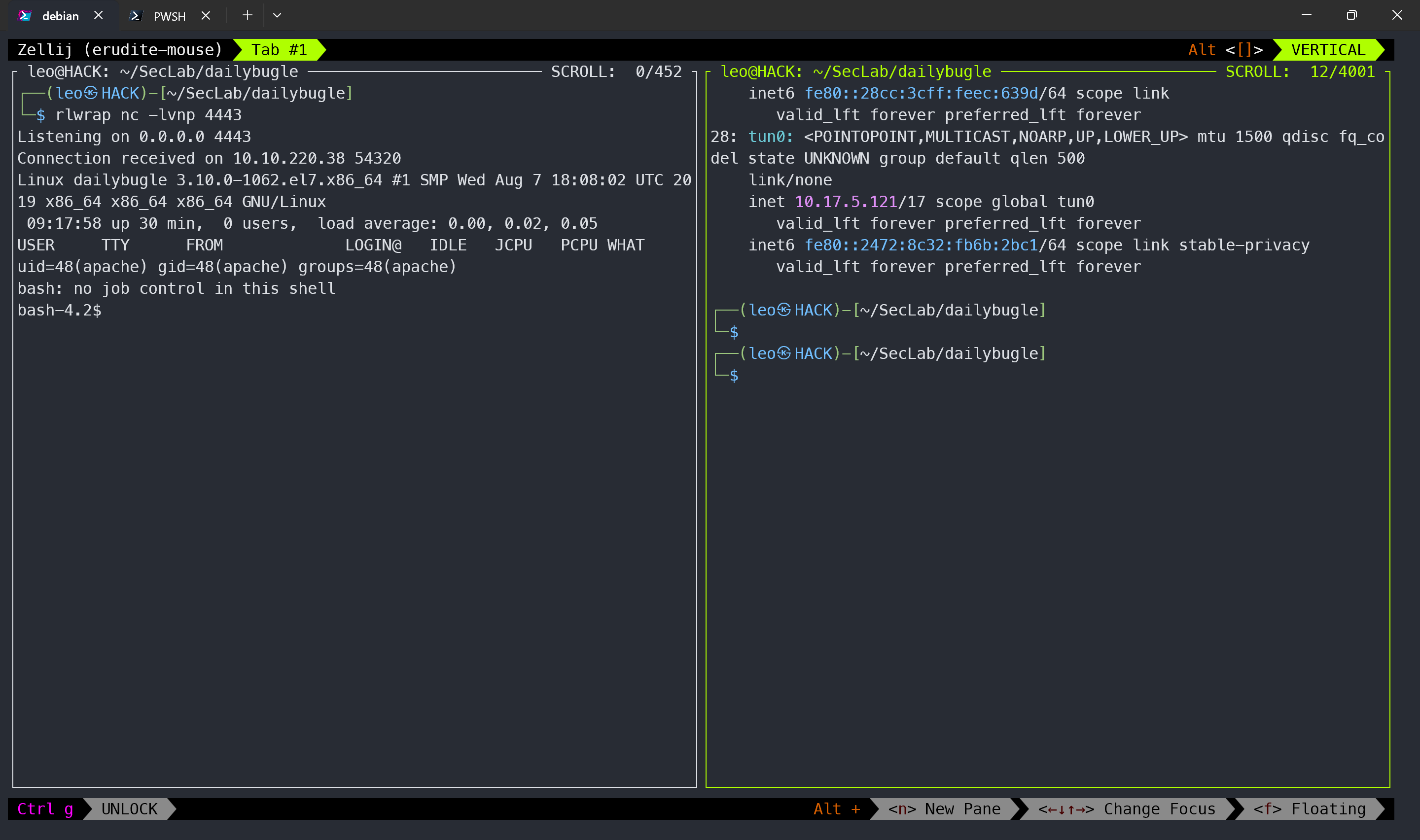Click the last $ prompt in right pane

pyautogui.click(x=734, y=375)
